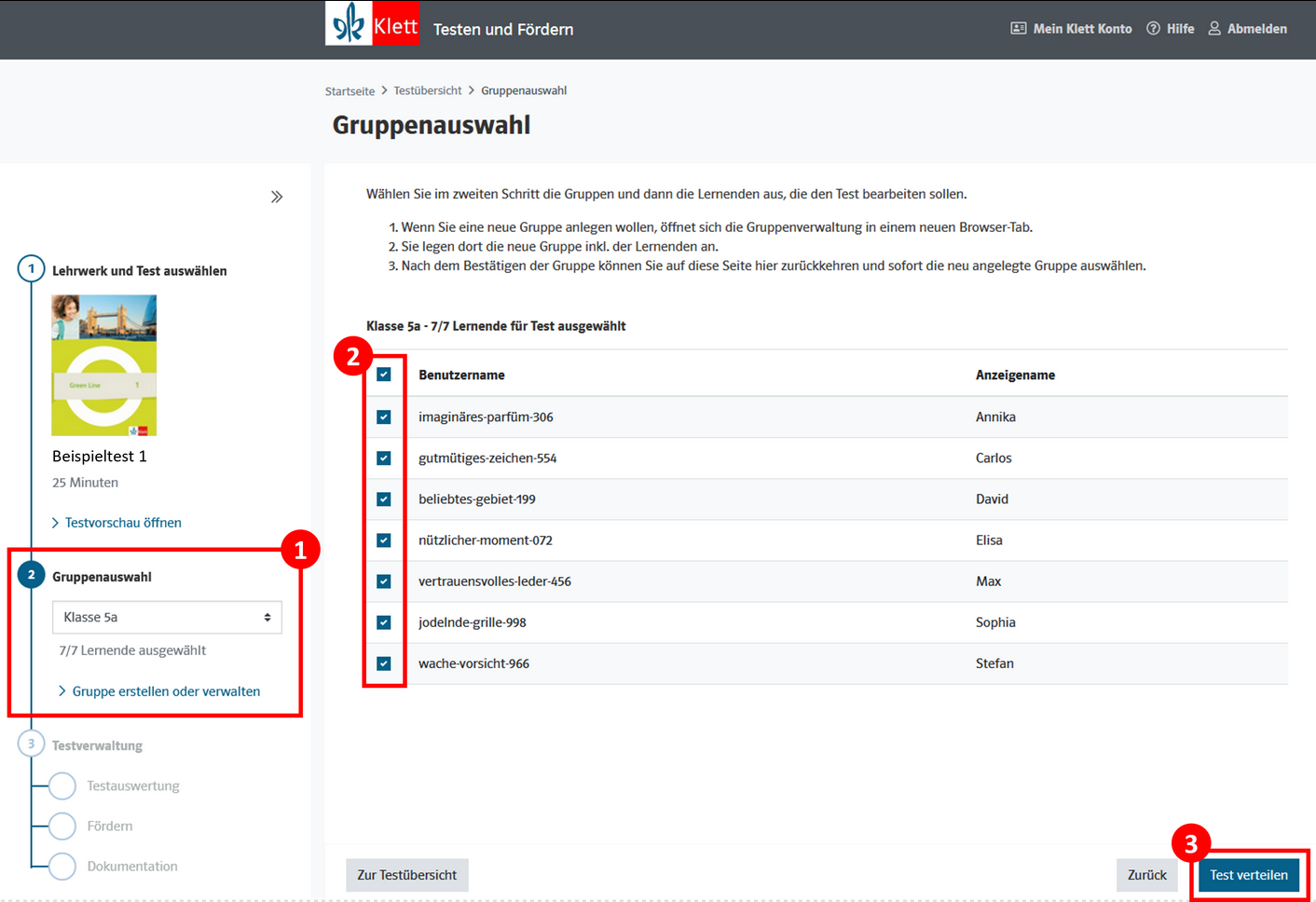Click the Benutzername column header
The image size is (1316, 902).
pos(461,375)
